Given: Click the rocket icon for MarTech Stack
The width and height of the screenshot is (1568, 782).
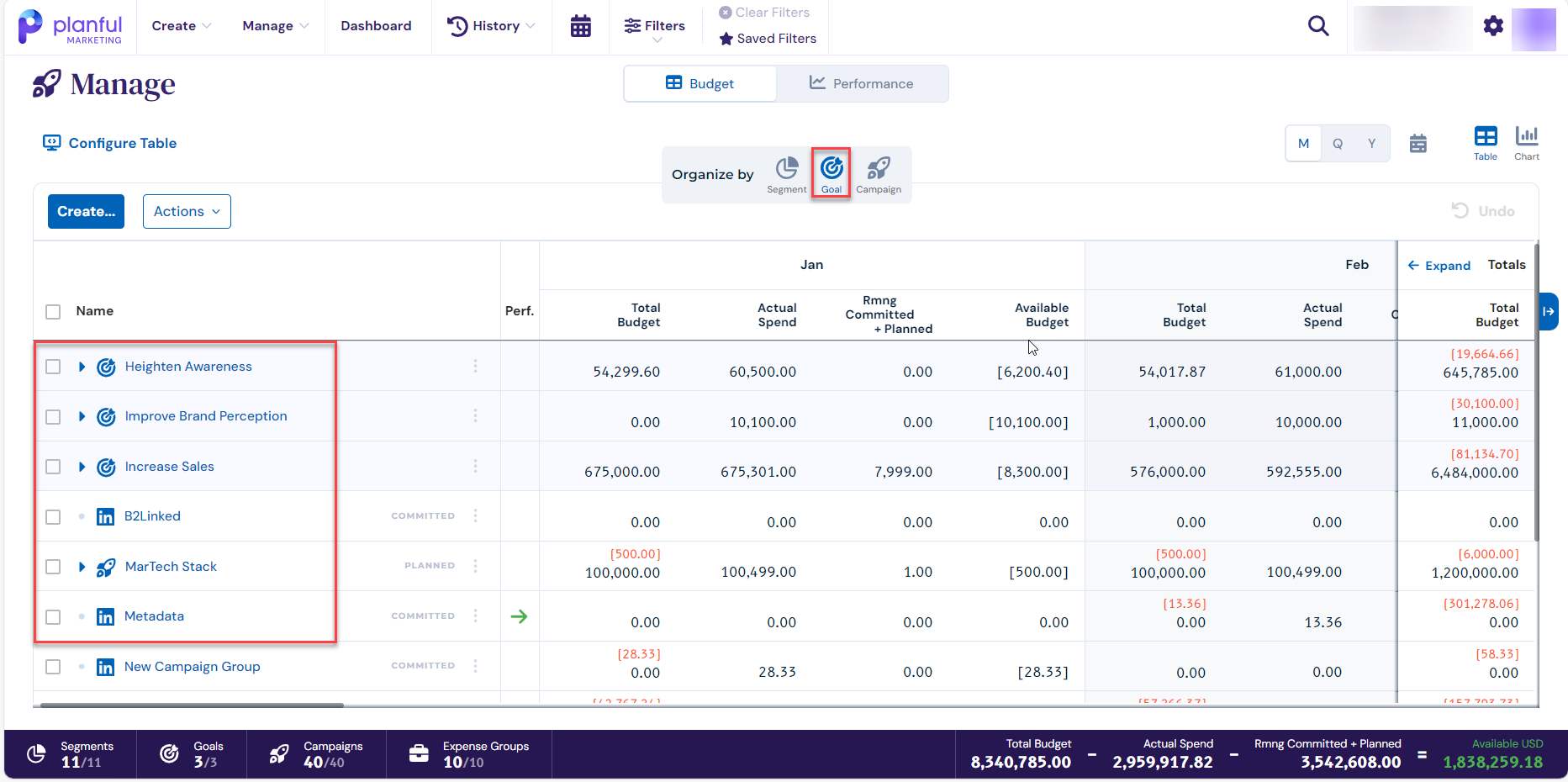Looking at the screenshot, I should [106, 568].
